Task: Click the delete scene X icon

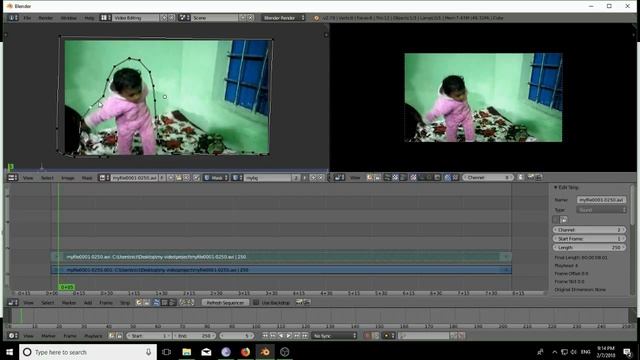Action: point(250,18)
